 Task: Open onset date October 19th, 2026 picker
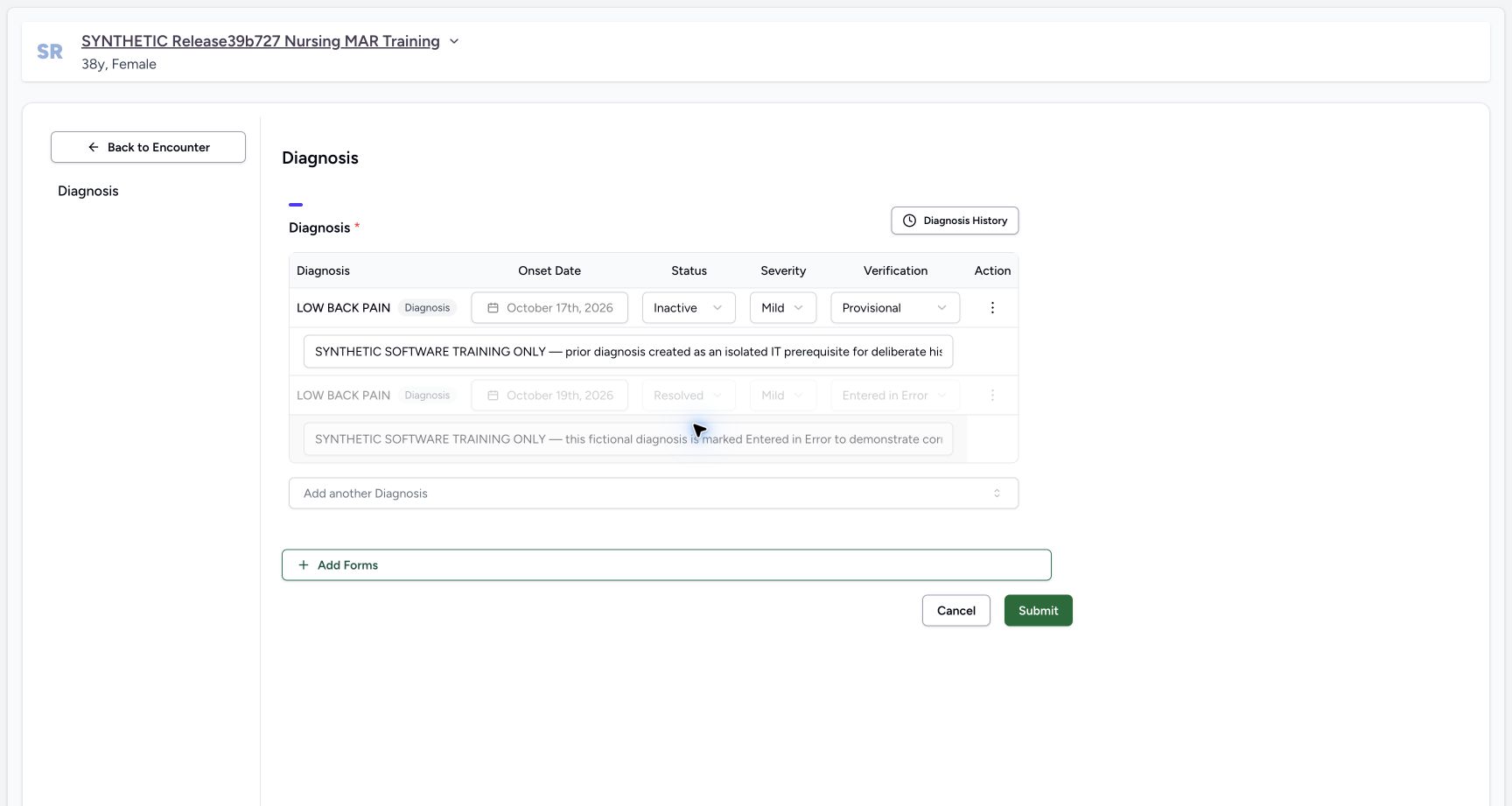(549, 396)
